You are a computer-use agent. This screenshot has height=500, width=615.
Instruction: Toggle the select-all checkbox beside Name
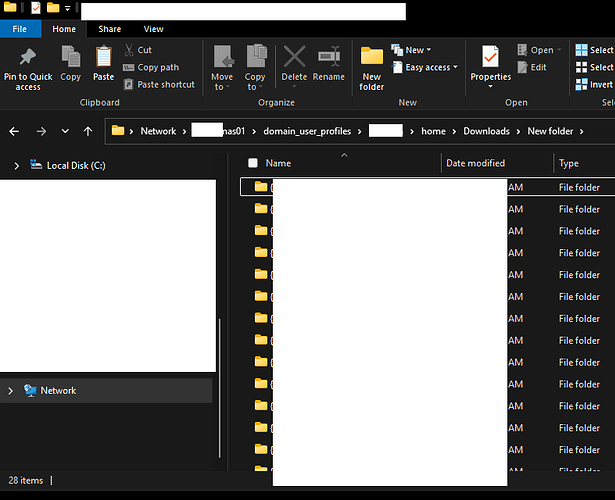click(253, 163)
